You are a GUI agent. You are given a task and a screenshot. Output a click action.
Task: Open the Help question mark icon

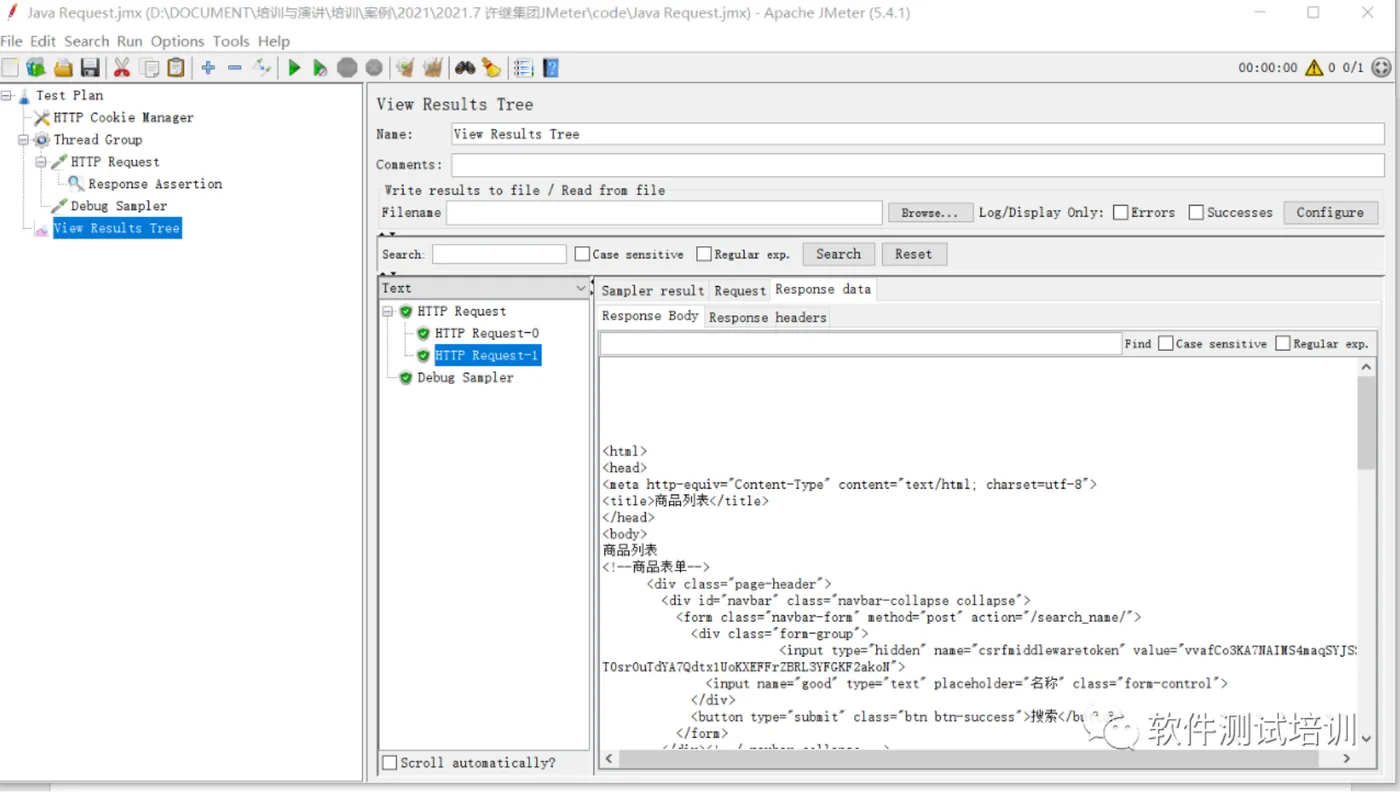(551, 68)
